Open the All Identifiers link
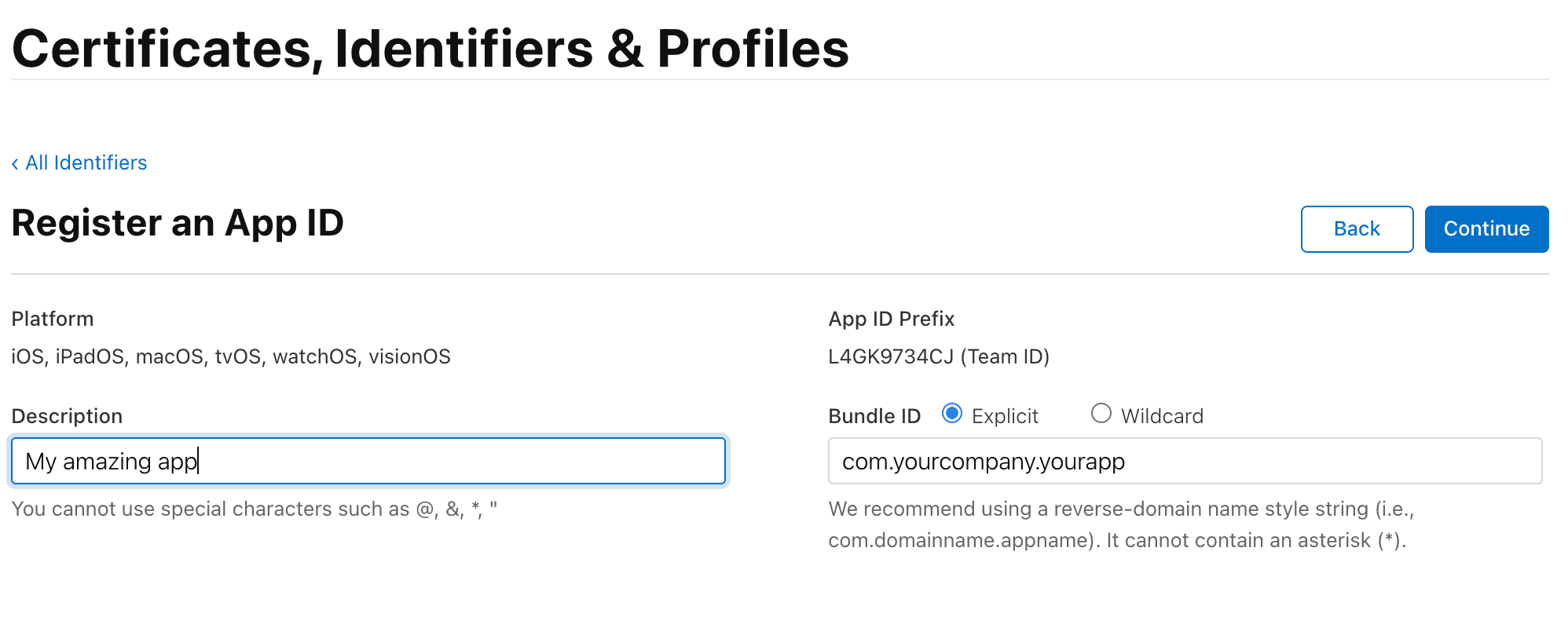This screenshot has height=628, width=1568. click(x=86, y=162)
